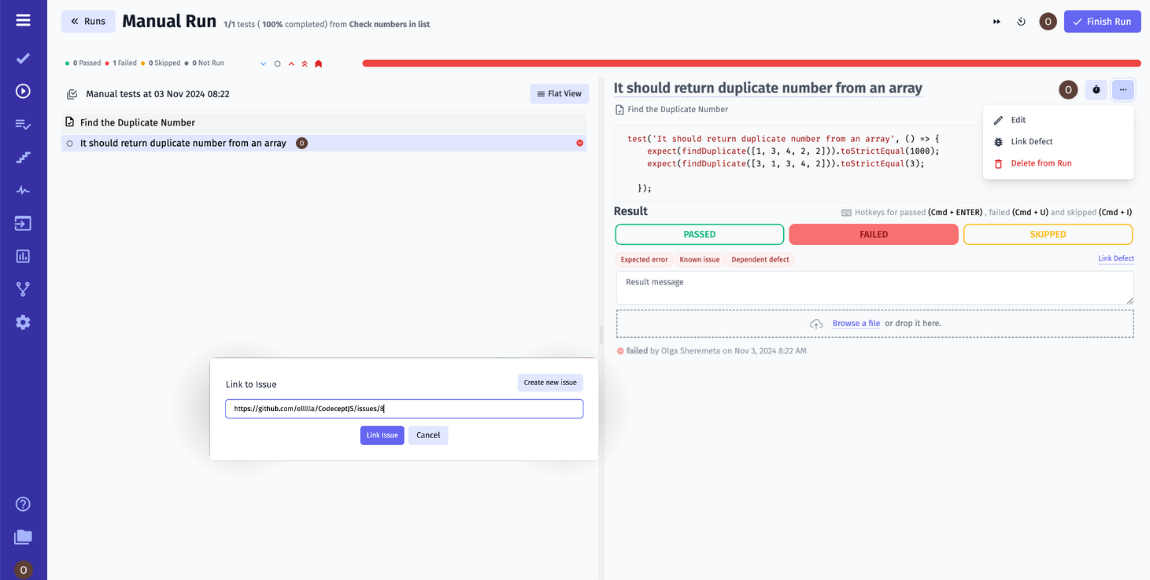
Task: Open the chevron dropdown above the test list
Action: point(263,62)
